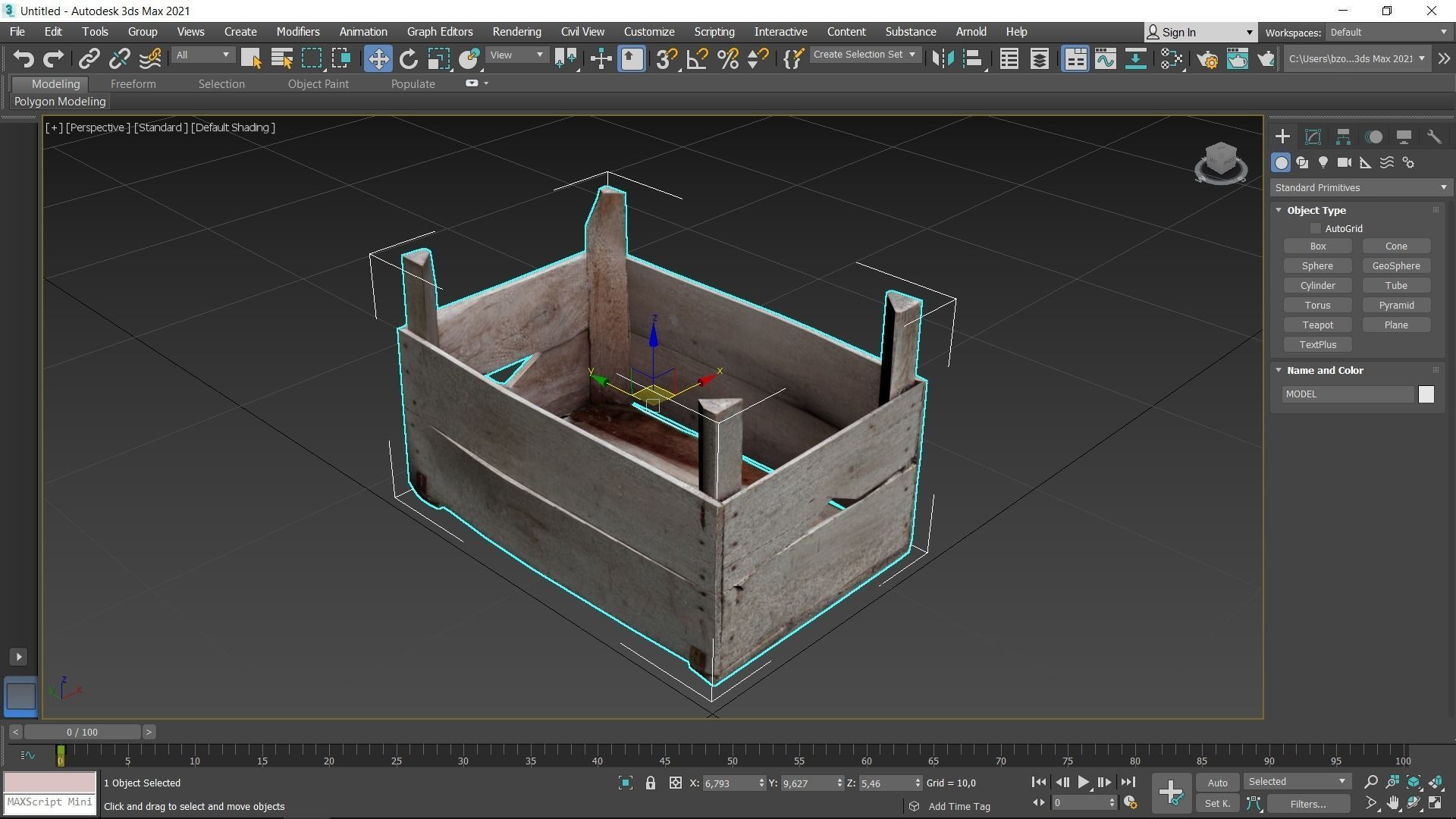
Task: Activate Select and Move tool
Action: (x=378, y=58)
